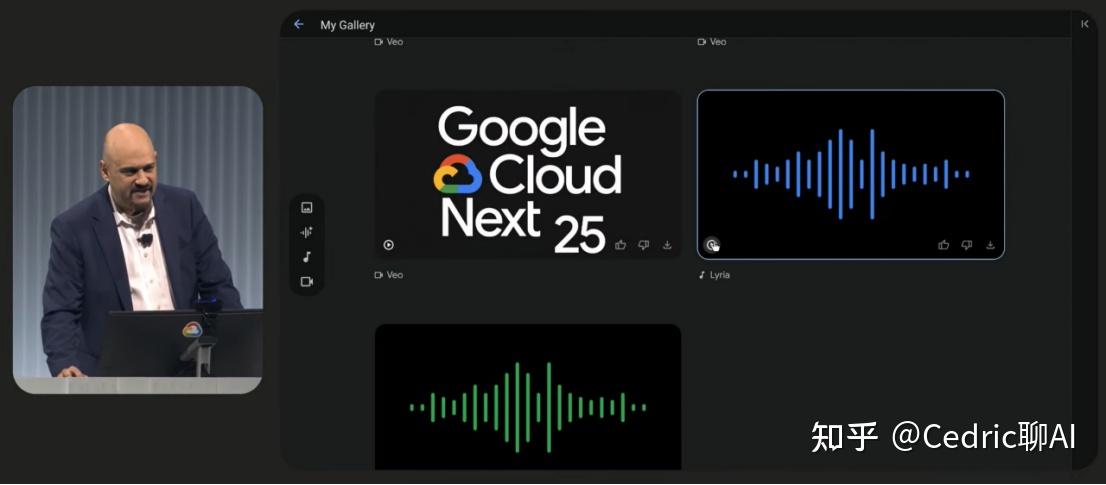Click the Lyria label under blue waveform
This screenshot has width=1106, height=485.
(714, 275)
